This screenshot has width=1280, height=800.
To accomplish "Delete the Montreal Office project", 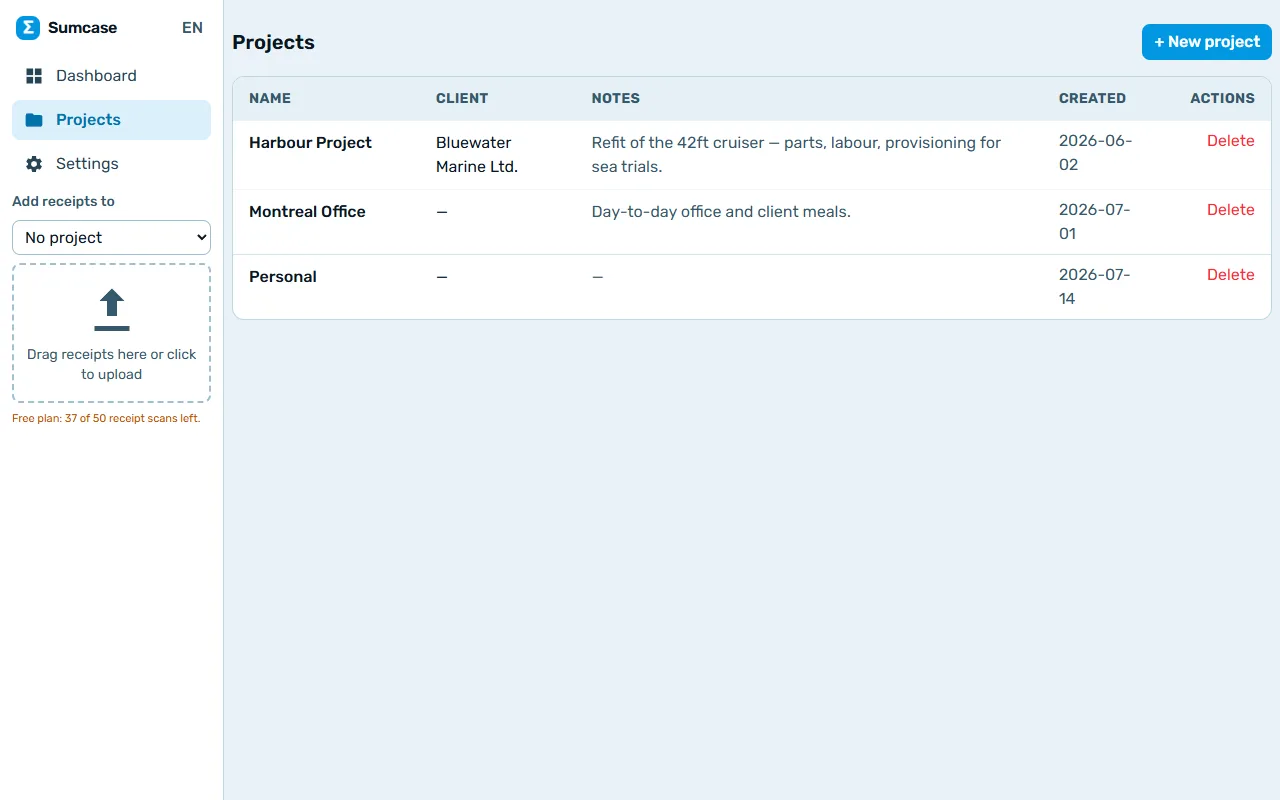I will pos(1230,210).
